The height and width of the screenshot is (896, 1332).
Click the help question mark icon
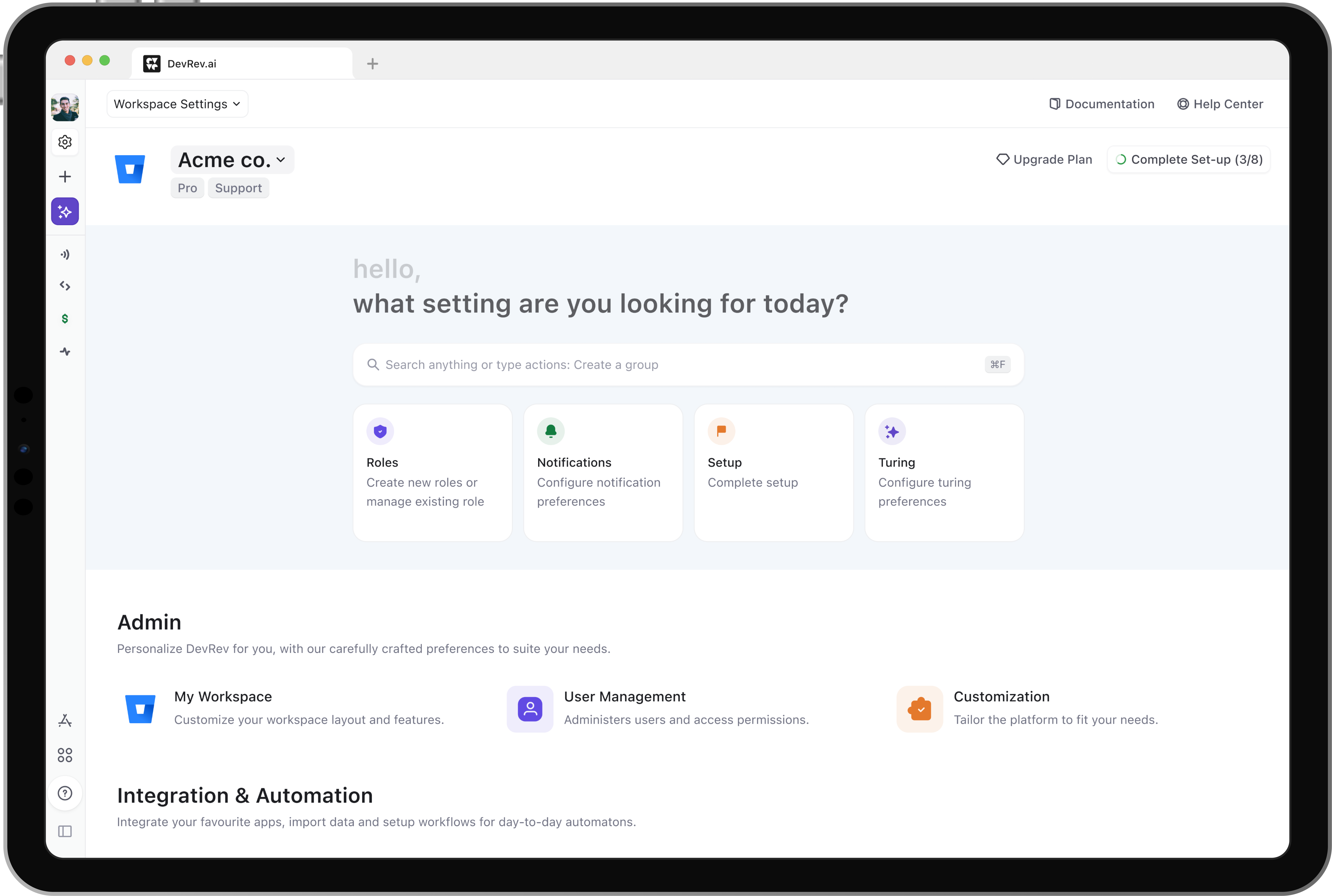coord(65,793)
